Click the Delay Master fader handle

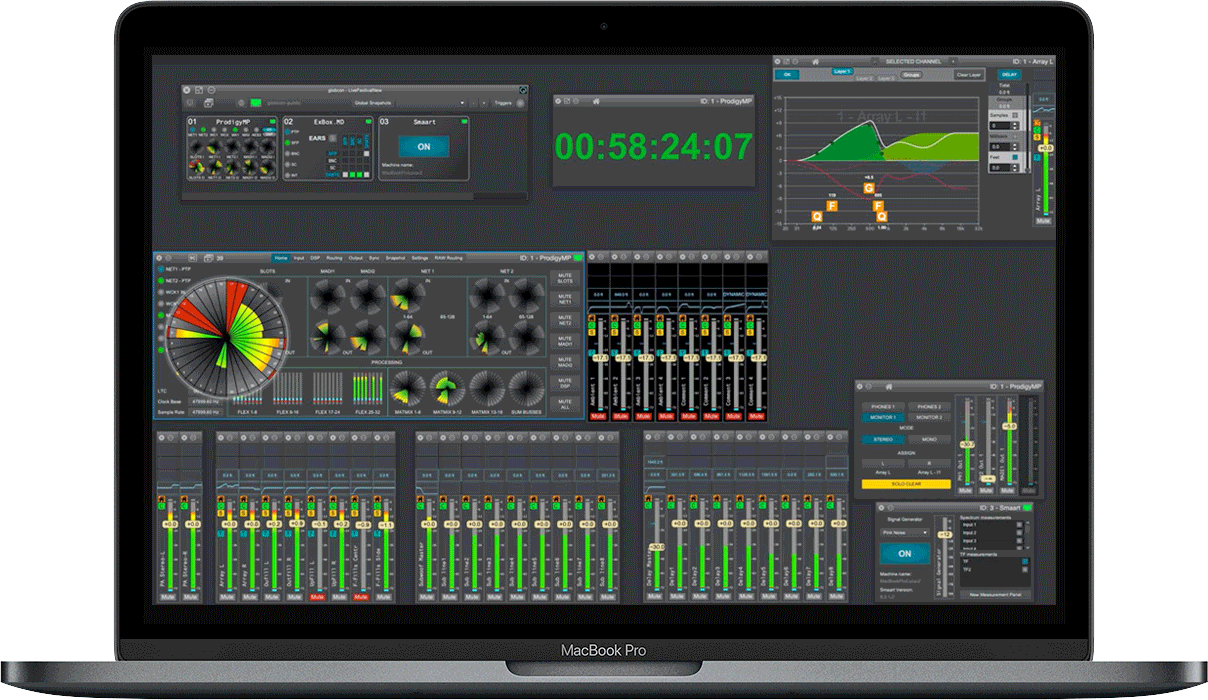(655, 547)
